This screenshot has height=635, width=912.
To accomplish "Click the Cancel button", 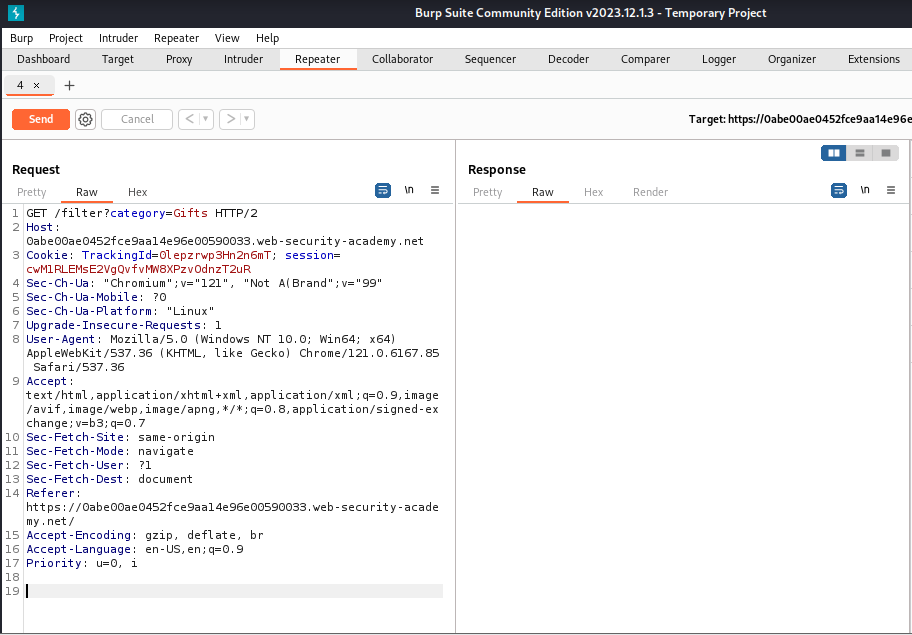I will point(137,119).
